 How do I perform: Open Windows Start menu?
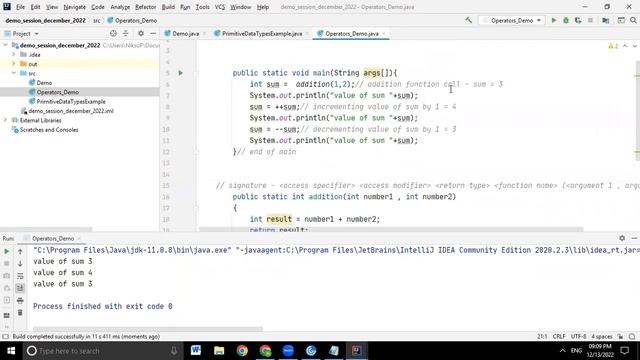11,351
